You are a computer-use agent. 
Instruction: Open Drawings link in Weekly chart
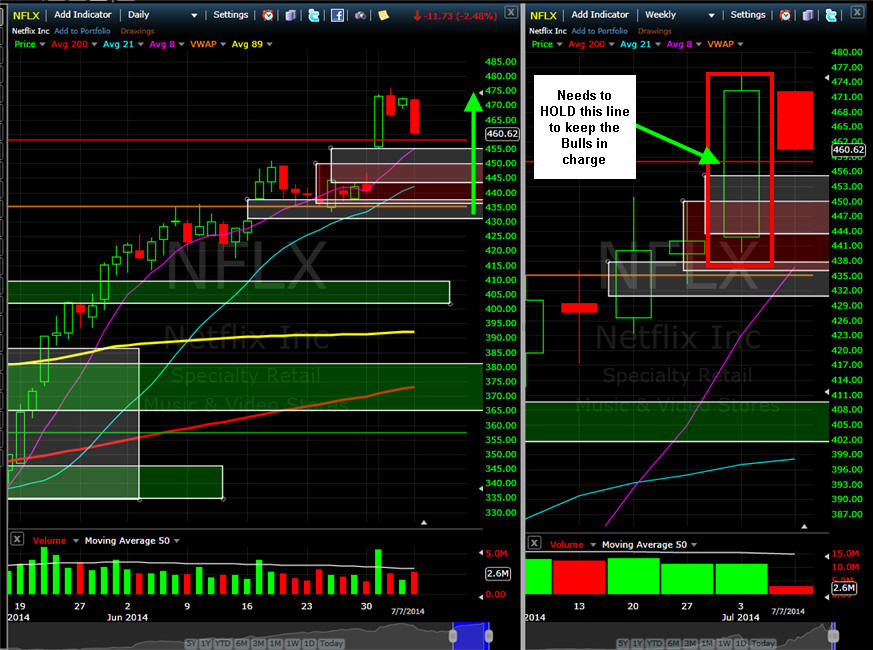pyautogui.click(x=655, y=31)
